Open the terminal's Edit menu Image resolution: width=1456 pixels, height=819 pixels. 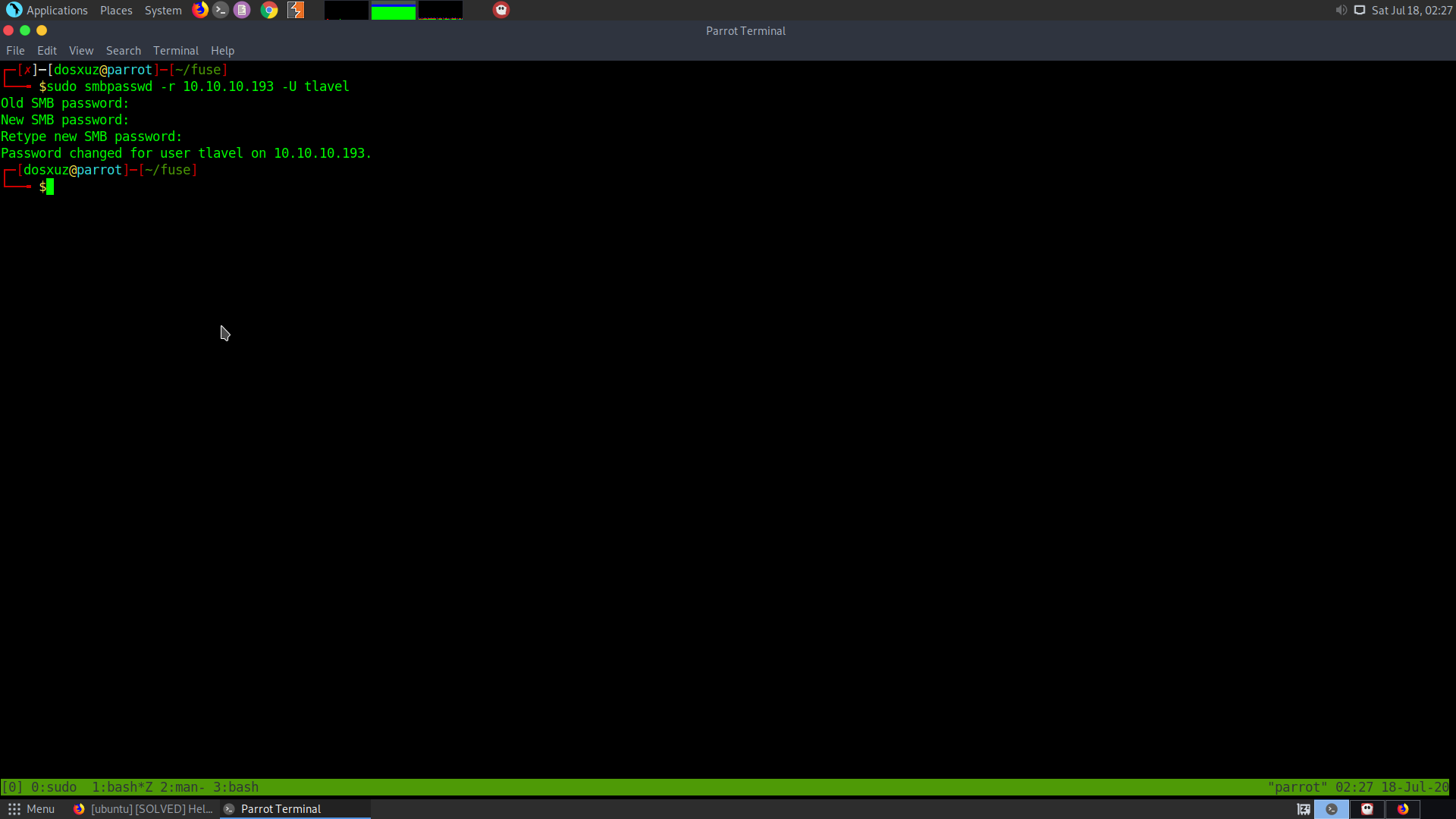coord(47,51)
